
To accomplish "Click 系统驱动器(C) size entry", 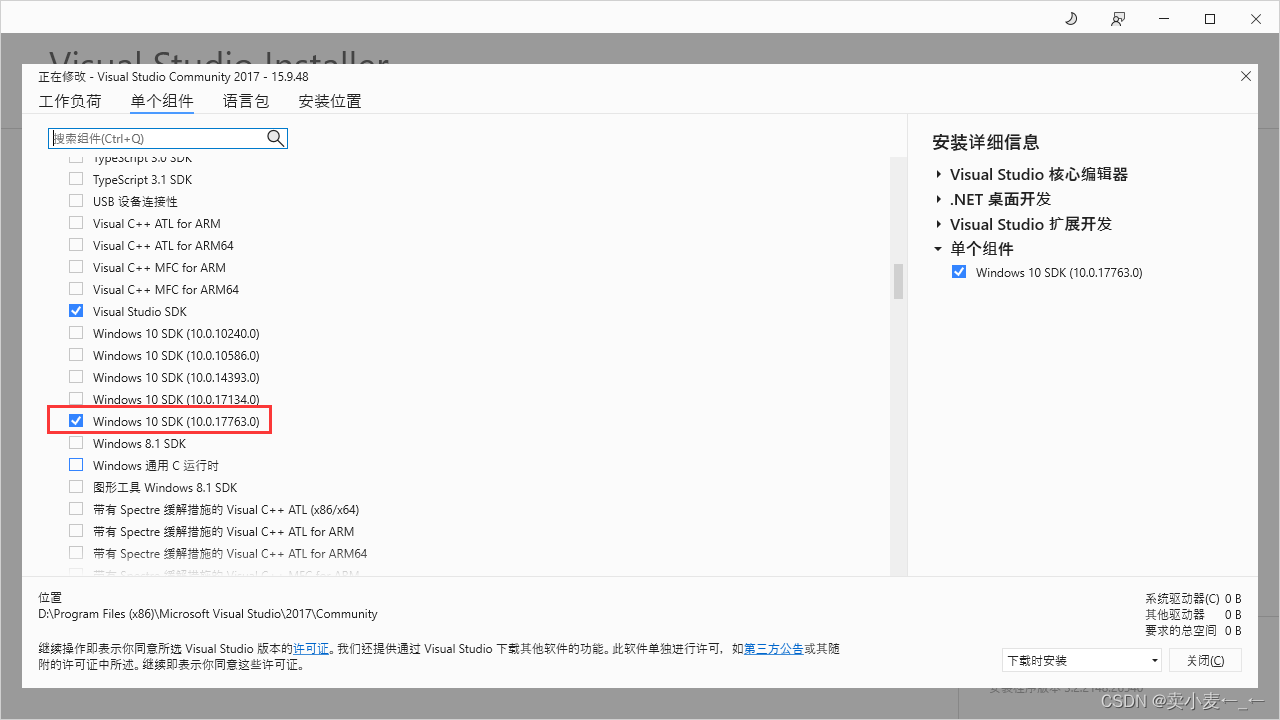I will 1194,599.
